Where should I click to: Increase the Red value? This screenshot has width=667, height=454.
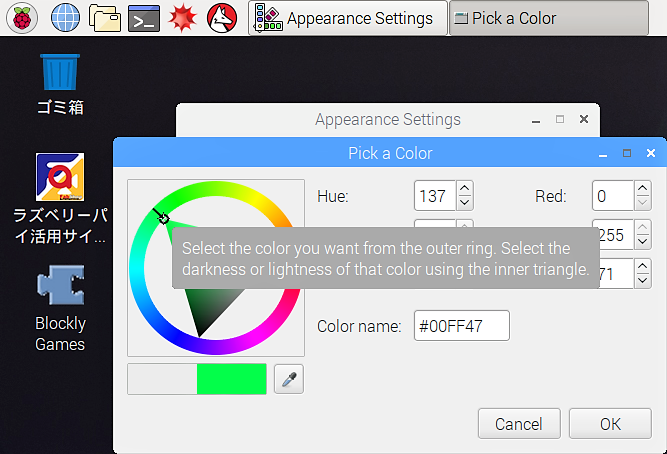643,188
